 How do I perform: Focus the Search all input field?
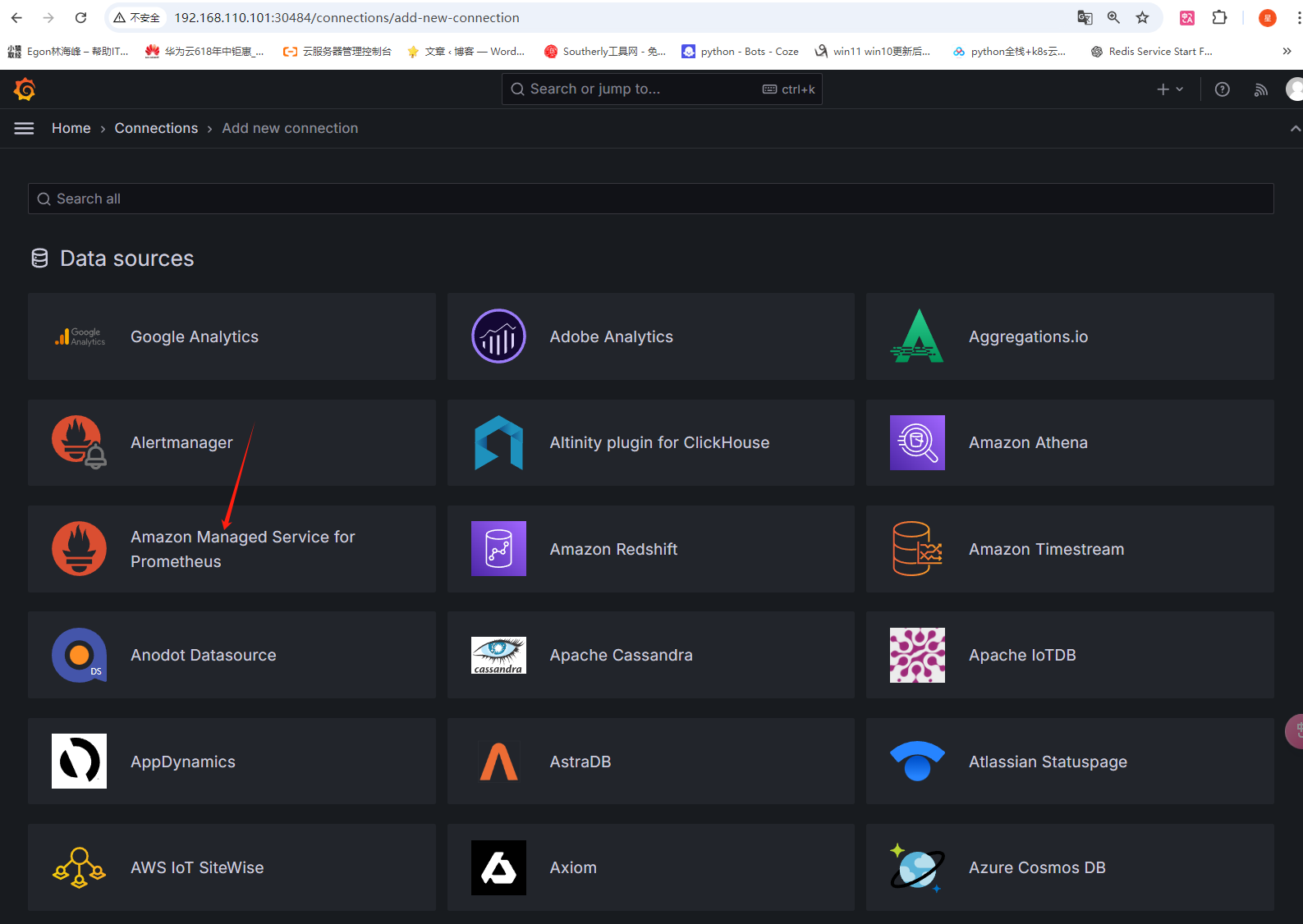coord(650,199)
